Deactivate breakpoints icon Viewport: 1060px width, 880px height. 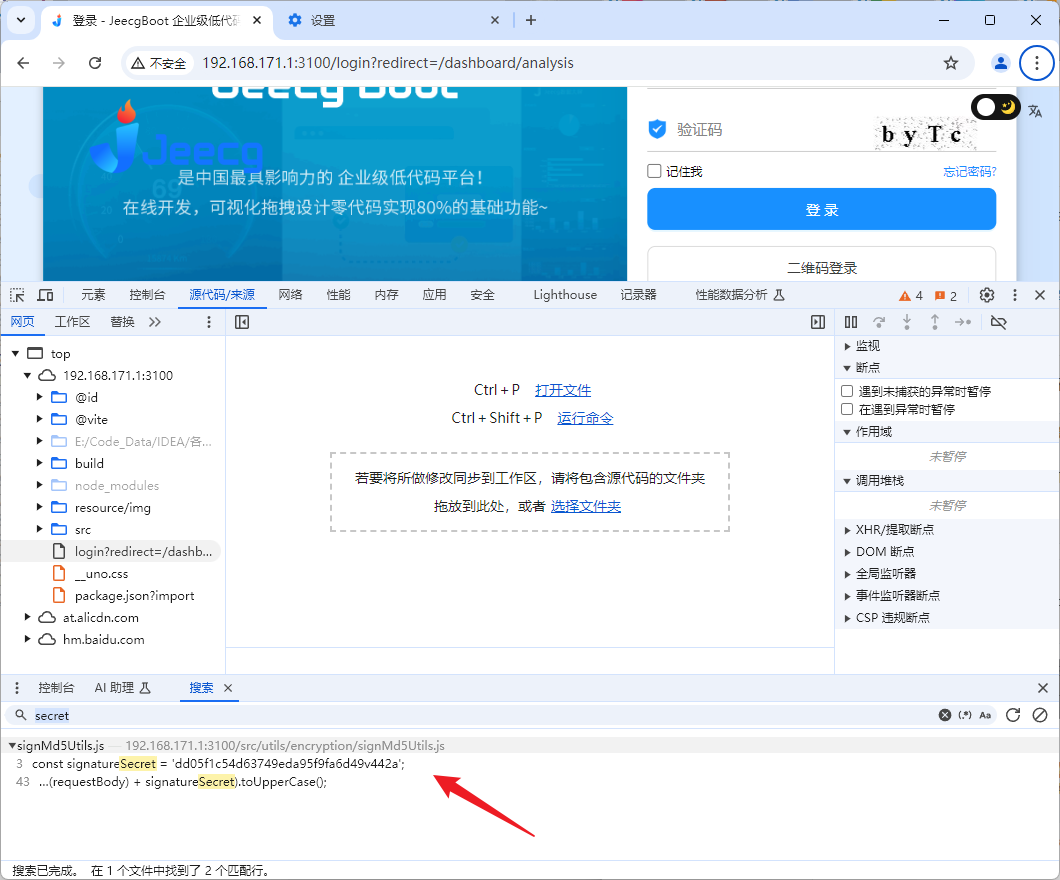(998, 322)
